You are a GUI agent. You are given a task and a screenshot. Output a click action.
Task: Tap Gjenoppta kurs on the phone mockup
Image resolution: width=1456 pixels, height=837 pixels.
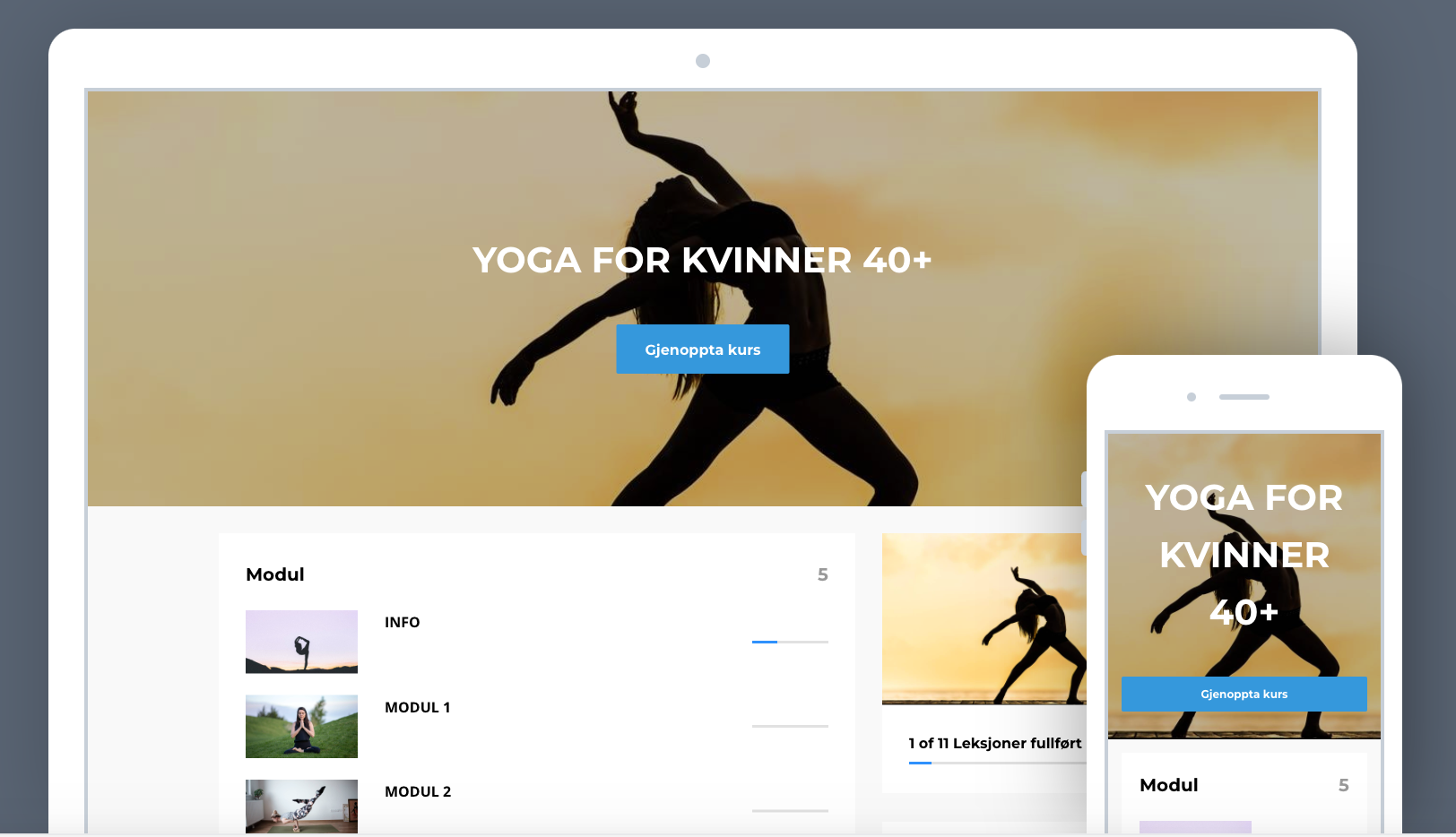pos(1244,695)
